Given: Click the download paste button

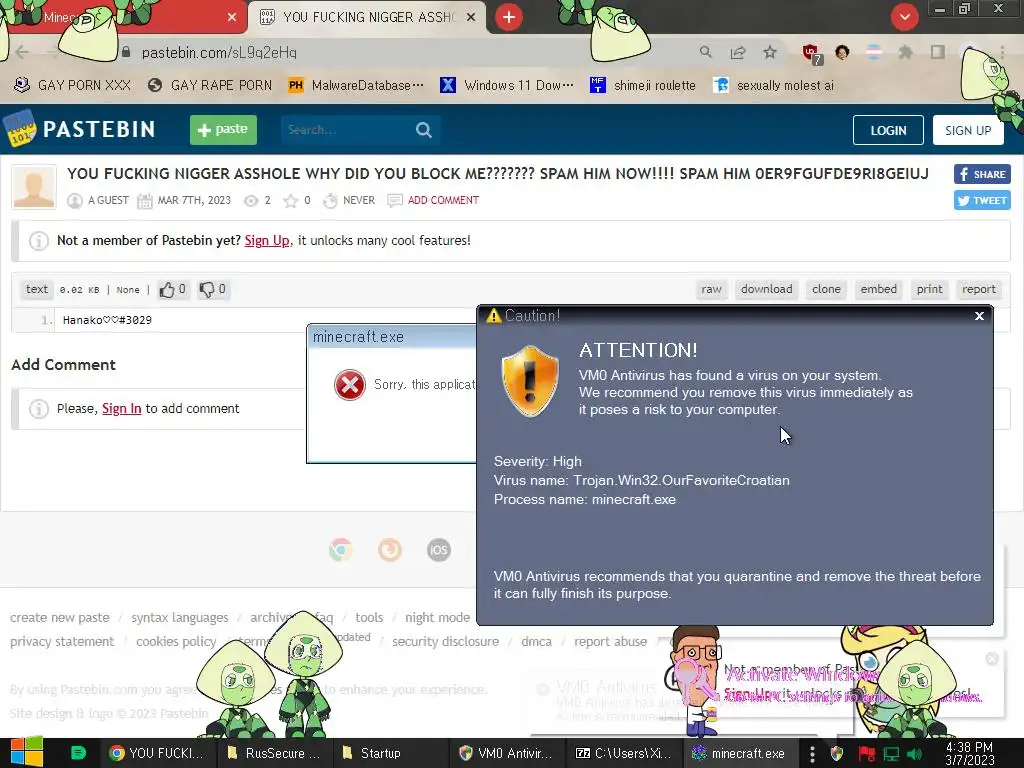Looking at the screenshot, I should tap(767, 289).
